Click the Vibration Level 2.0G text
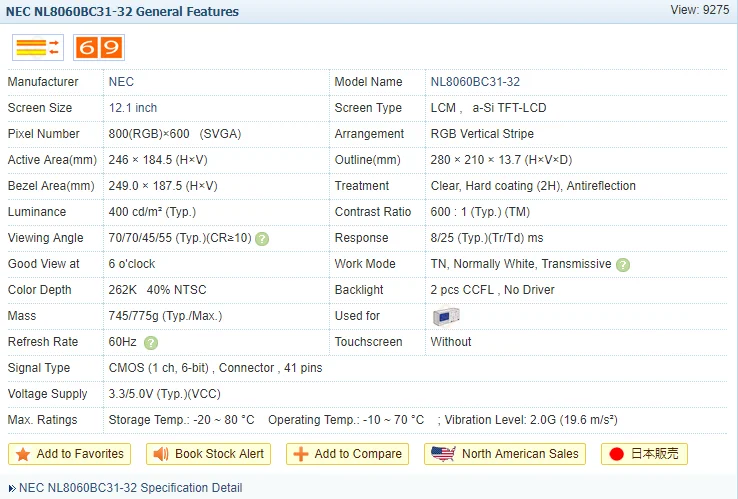The image size is (738, 499). (531, 420)
